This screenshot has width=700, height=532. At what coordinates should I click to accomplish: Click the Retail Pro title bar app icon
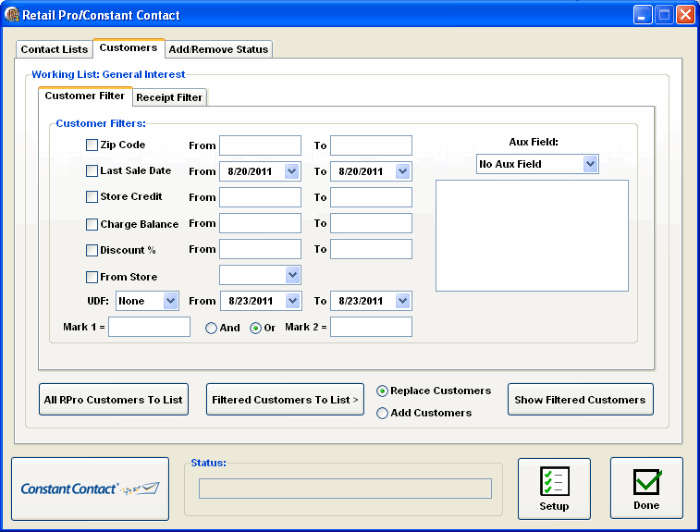click(12, 14)
